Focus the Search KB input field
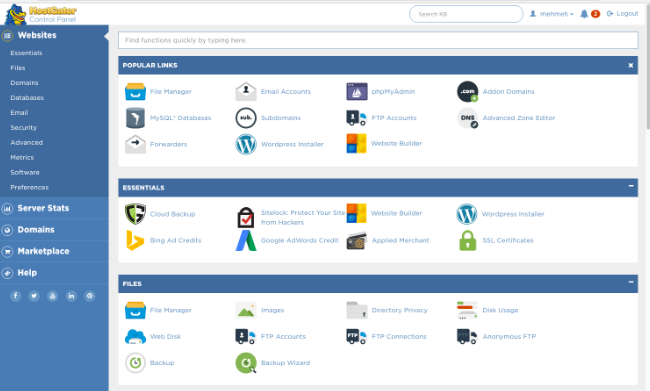The width and height of the screenshot is (650, 391). 466,14
